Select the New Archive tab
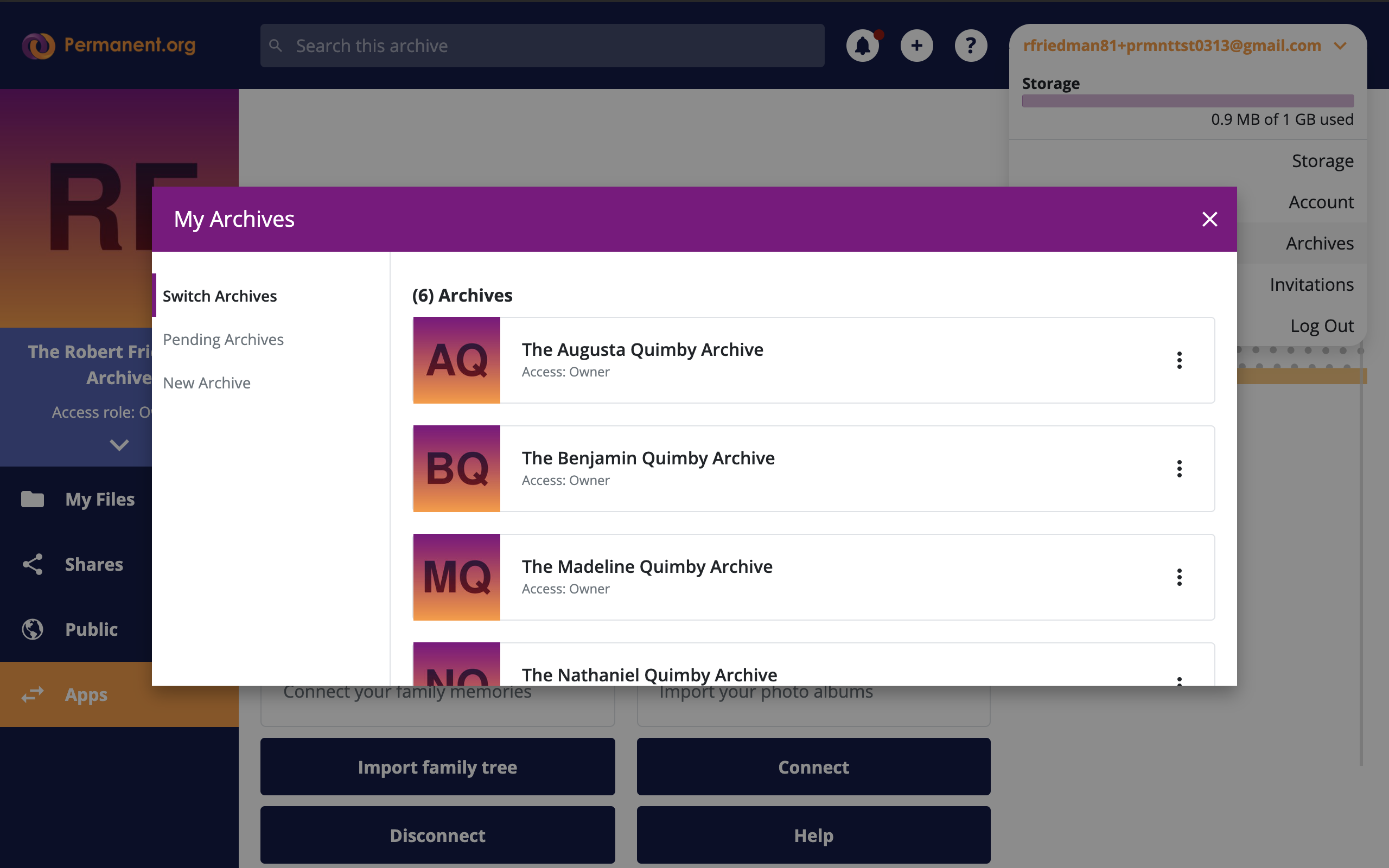The height and width of the screenshot is (868, 1389). (207, 383)
